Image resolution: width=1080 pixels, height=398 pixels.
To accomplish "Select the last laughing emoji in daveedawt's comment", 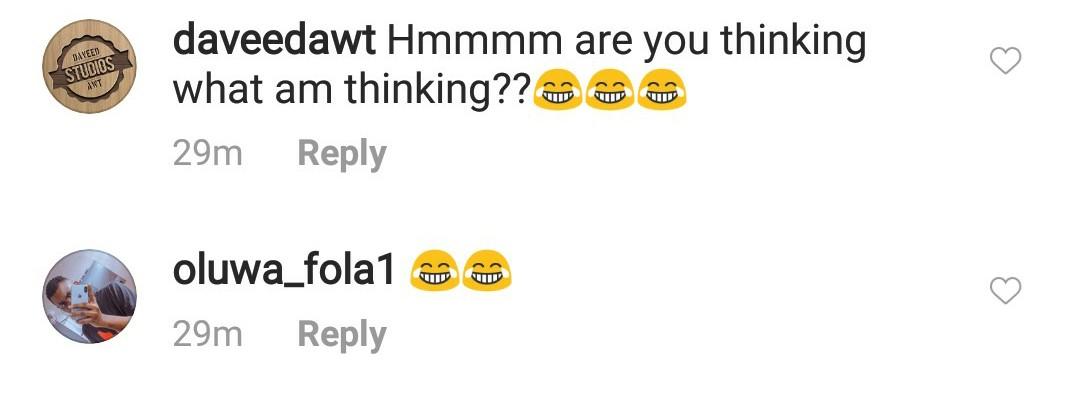I will tap(661, 90).
